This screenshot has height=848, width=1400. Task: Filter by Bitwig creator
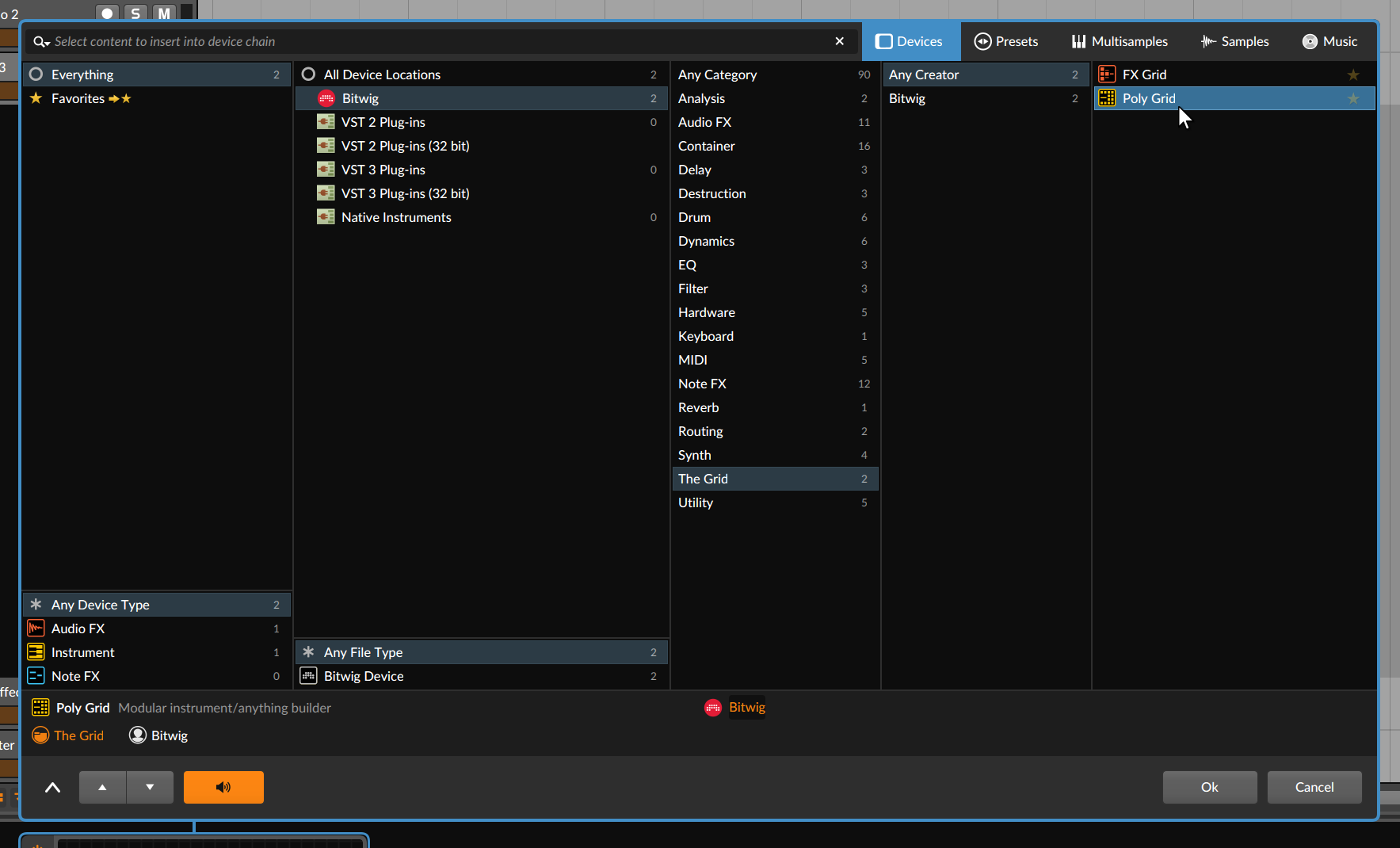[986, 98]
